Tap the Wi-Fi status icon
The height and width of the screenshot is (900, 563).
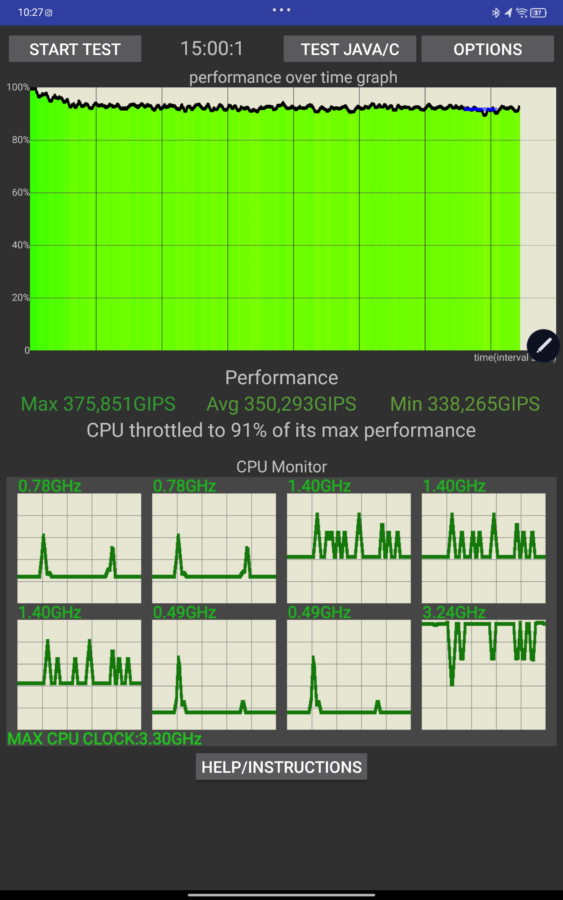click(x=522, y=13)
